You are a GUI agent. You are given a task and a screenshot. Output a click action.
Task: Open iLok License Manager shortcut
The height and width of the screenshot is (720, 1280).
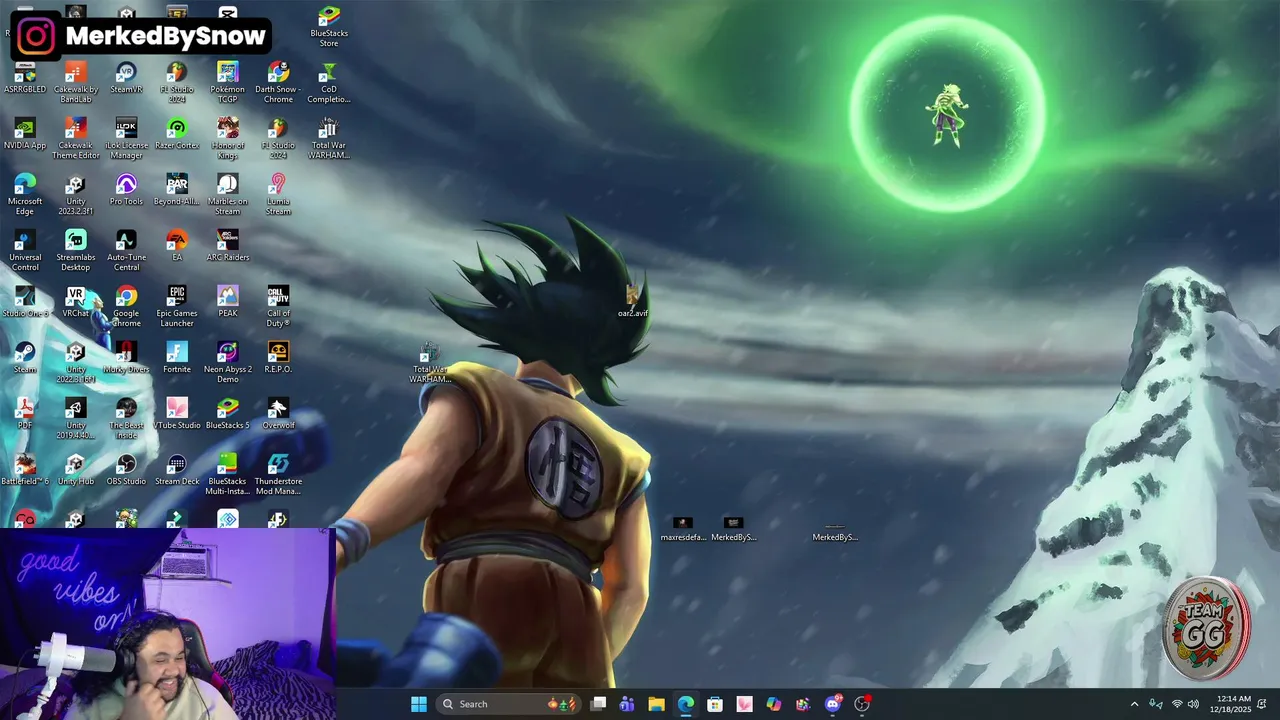(x=126, y=139)
